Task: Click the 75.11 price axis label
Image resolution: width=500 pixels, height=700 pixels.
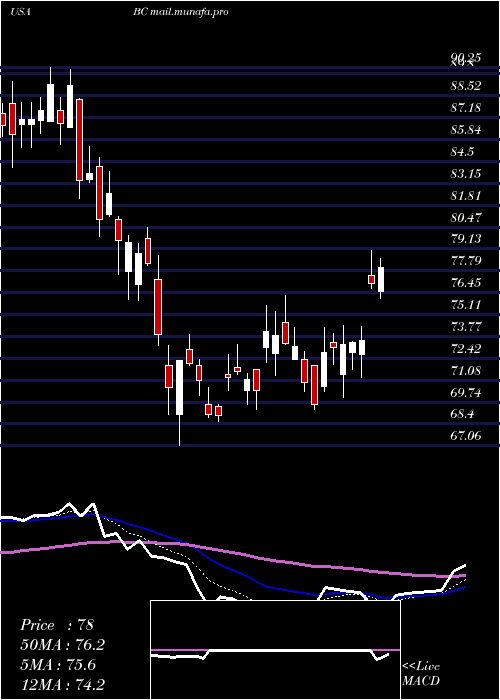Action: (x=466, y=304)
